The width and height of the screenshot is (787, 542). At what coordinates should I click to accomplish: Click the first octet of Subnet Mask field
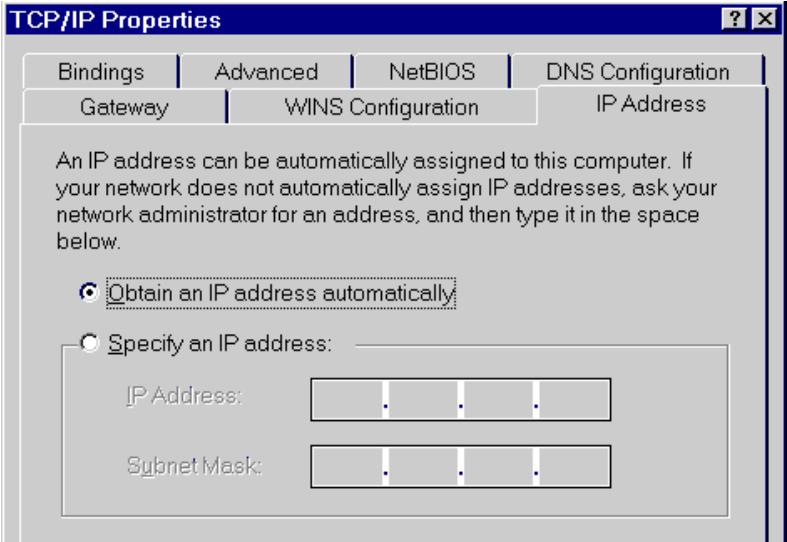click(347, 466)
